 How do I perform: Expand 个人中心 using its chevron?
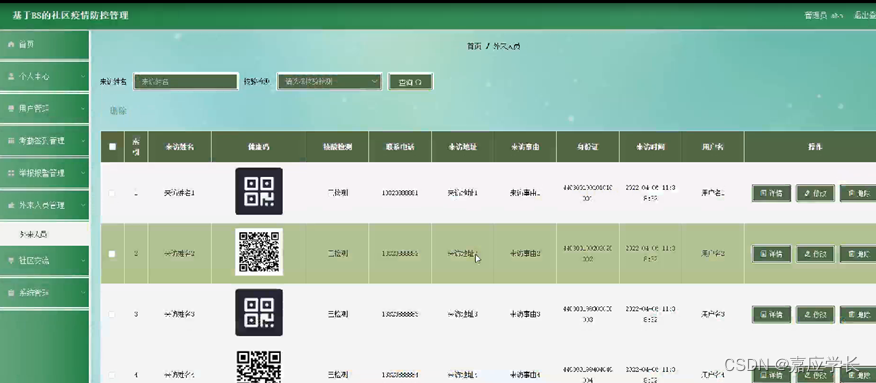point(83,76)
